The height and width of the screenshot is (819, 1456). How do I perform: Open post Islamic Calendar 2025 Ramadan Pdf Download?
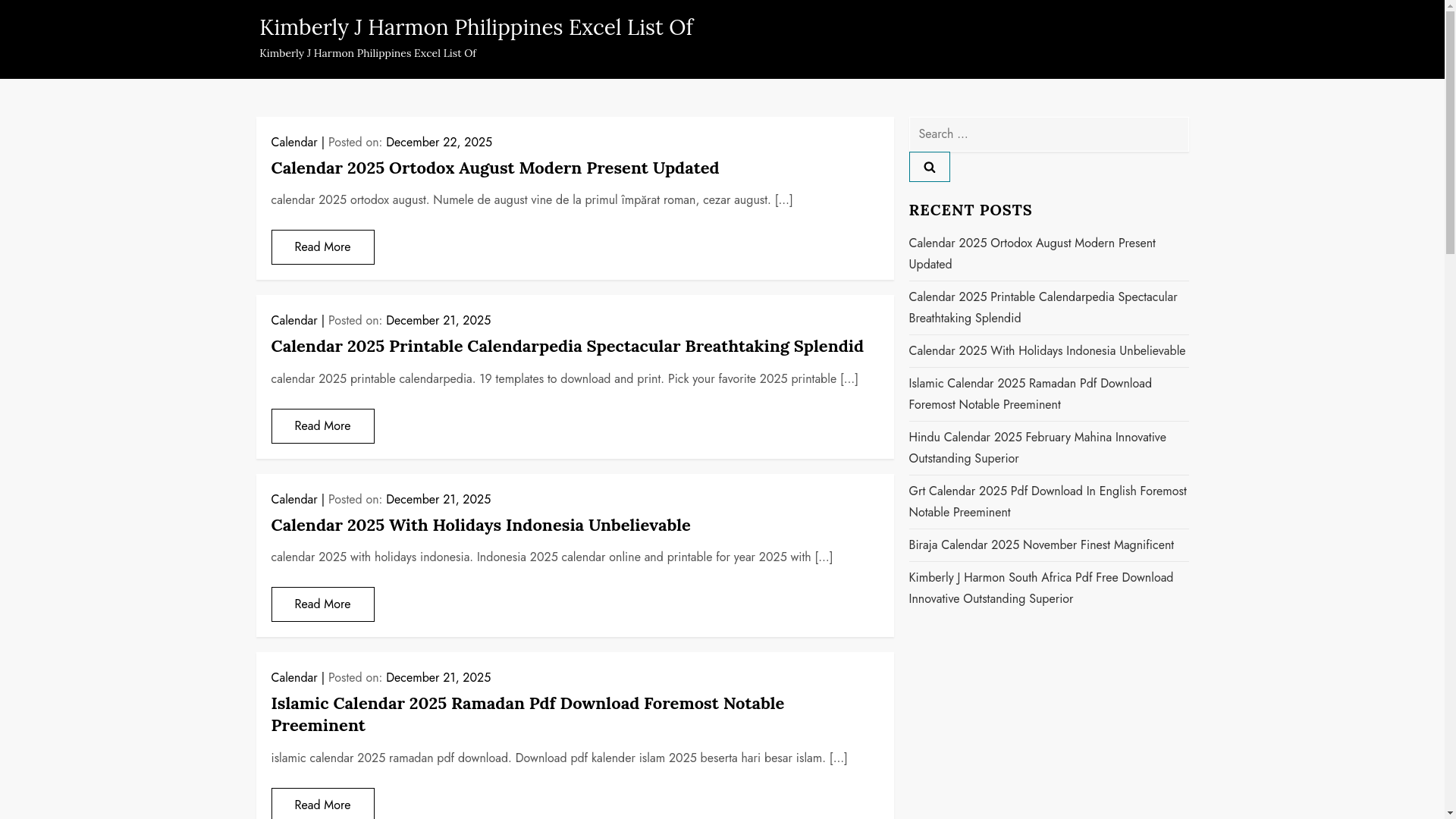tap(527, 714)
